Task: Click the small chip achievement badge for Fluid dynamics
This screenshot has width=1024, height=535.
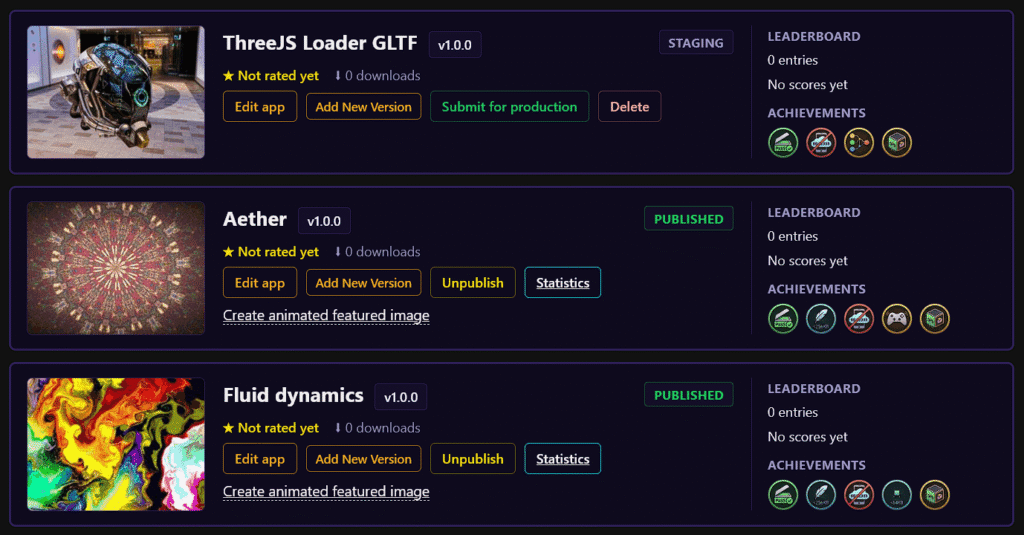Action: coord(897,494)
